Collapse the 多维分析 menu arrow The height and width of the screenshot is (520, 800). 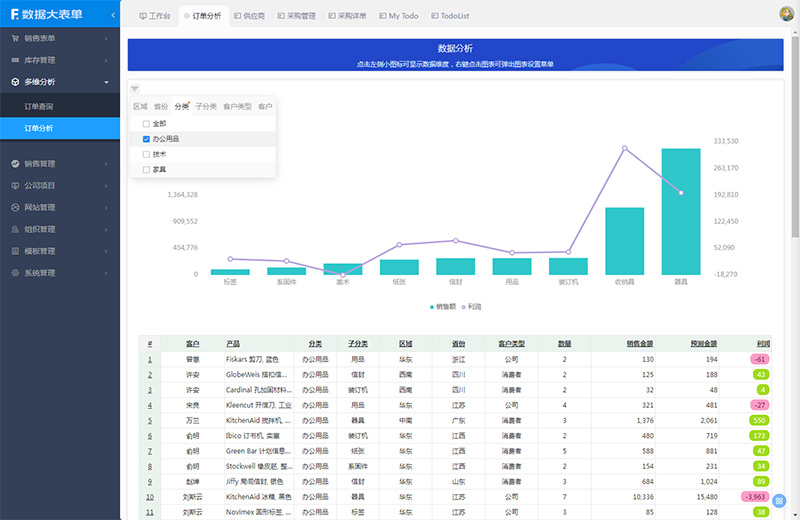point(106,82)
